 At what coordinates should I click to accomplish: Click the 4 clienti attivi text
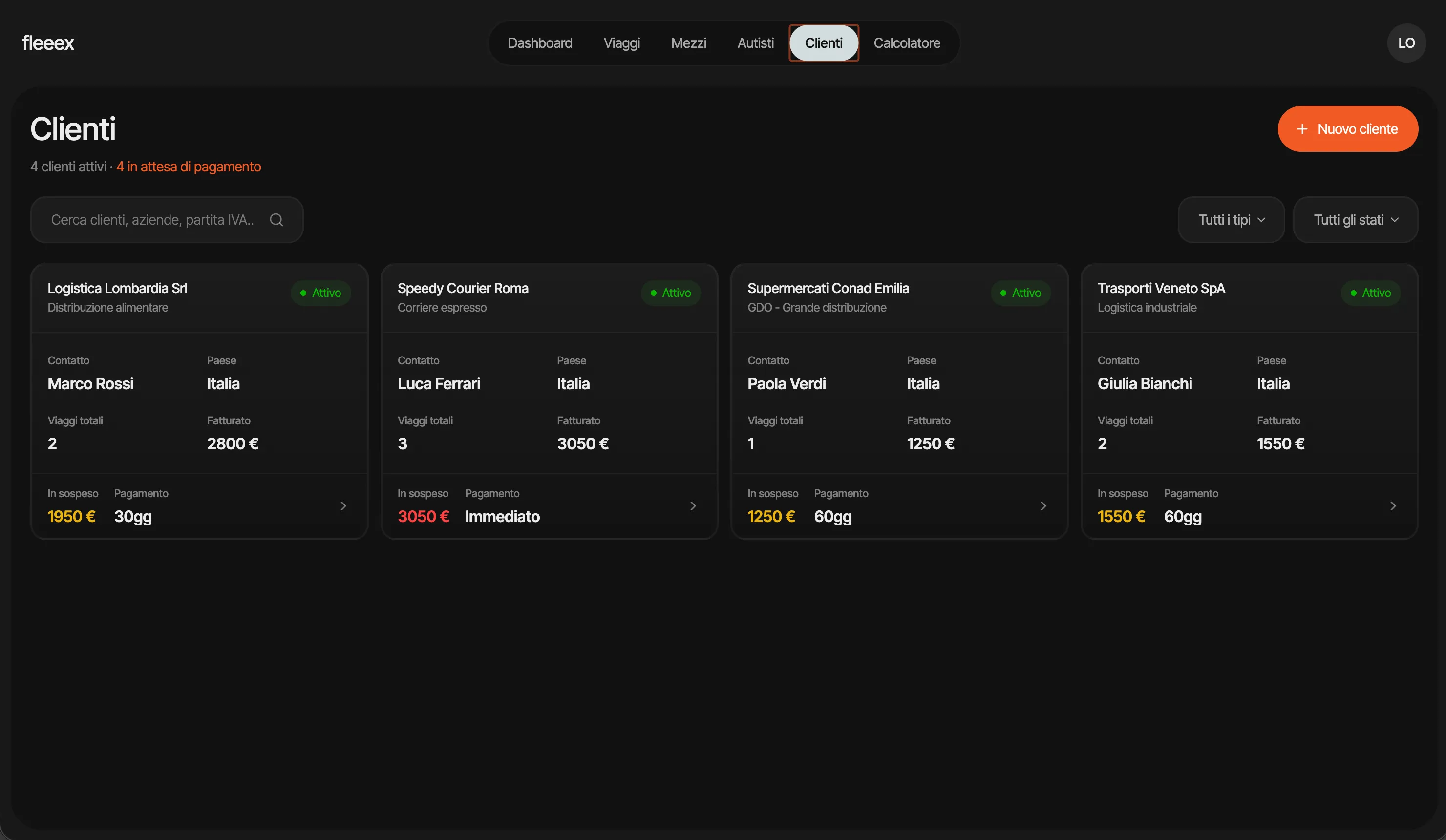pos(68,167)
